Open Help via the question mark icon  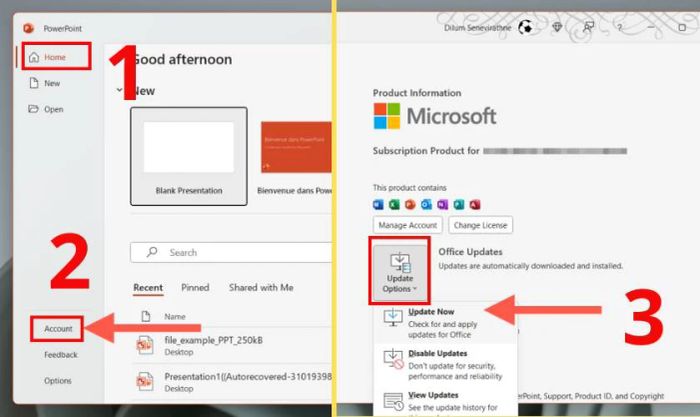tap(619, 28)
